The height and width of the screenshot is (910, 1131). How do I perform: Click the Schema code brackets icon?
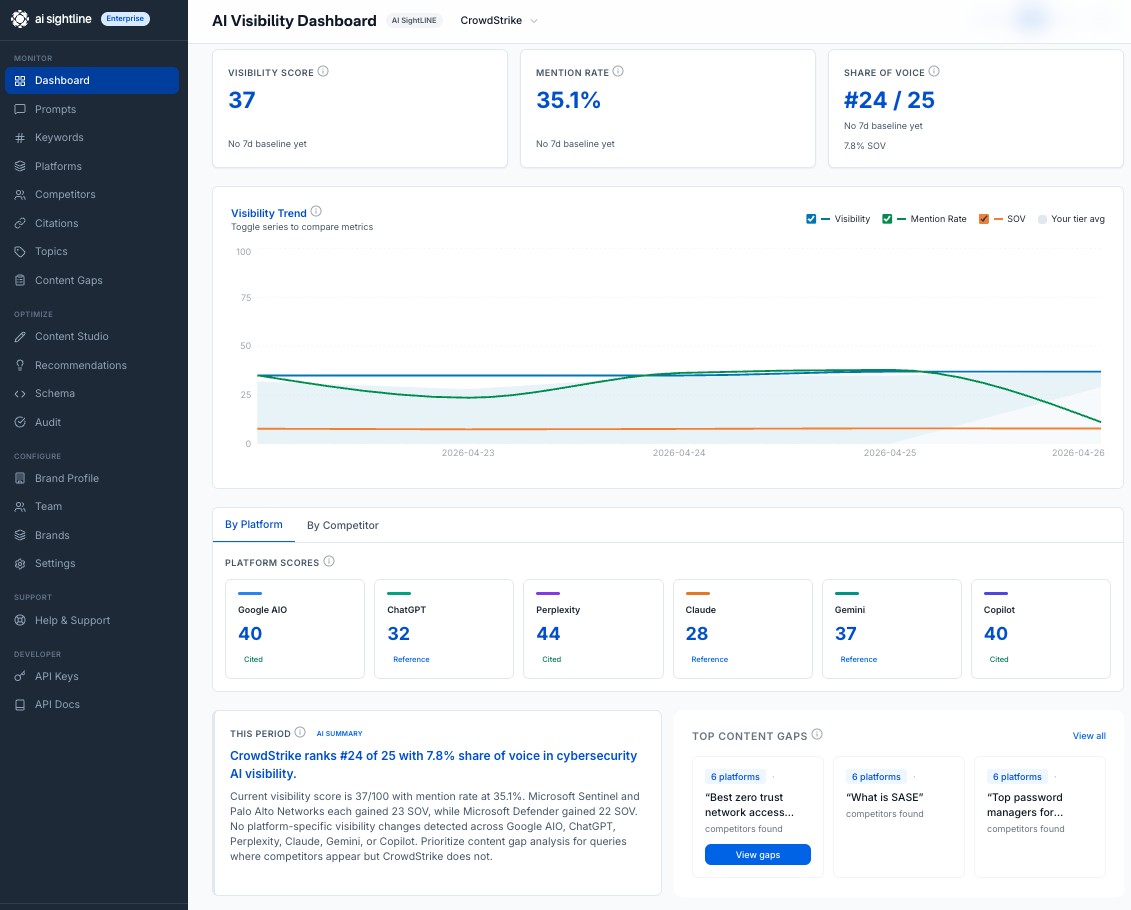[20, 394]
